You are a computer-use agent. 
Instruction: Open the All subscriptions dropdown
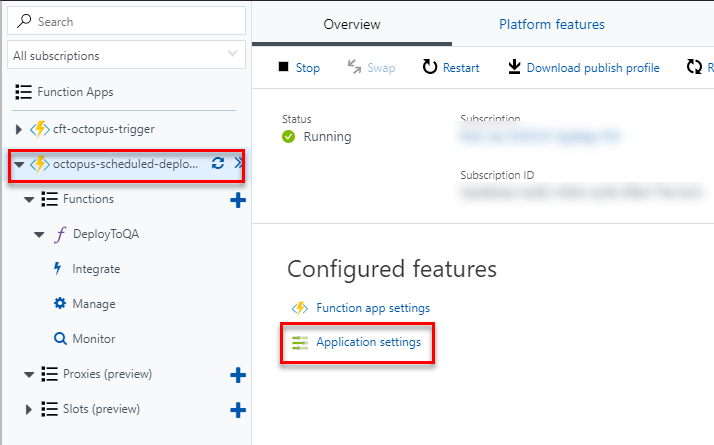point(126,55)
